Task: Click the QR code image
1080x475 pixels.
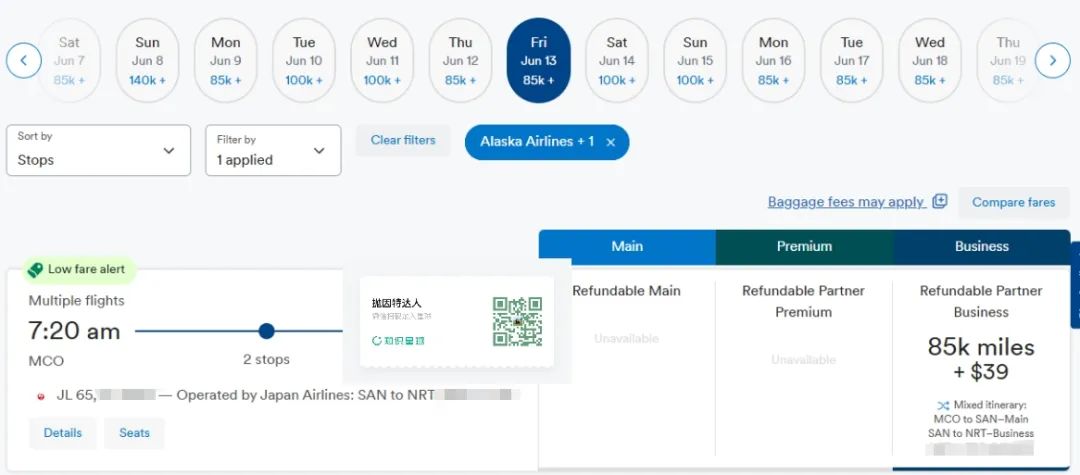Action: click(517, 322)
